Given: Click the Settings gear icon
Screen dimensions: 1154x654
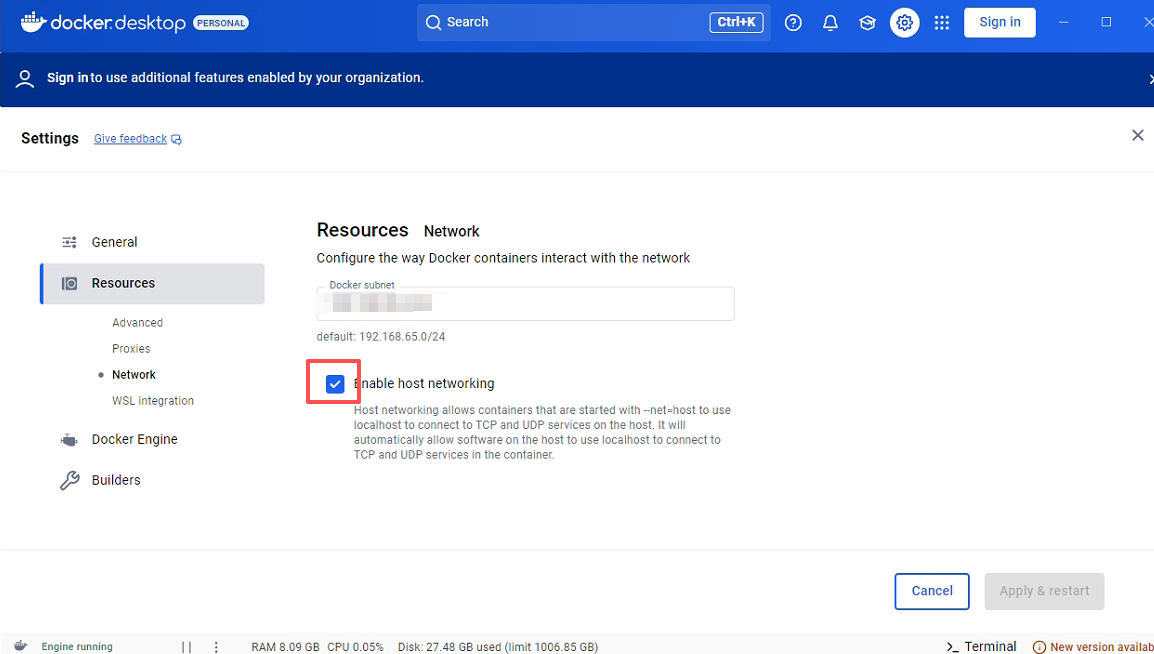Looking at the screenshot, I should point(905,22).
